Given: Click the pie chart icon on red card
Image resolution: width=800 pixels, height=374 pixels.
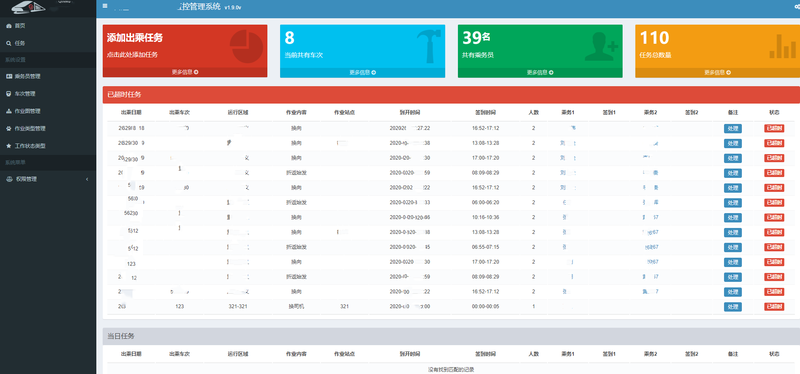Looking at the screenshot, I should coord(247,46).
